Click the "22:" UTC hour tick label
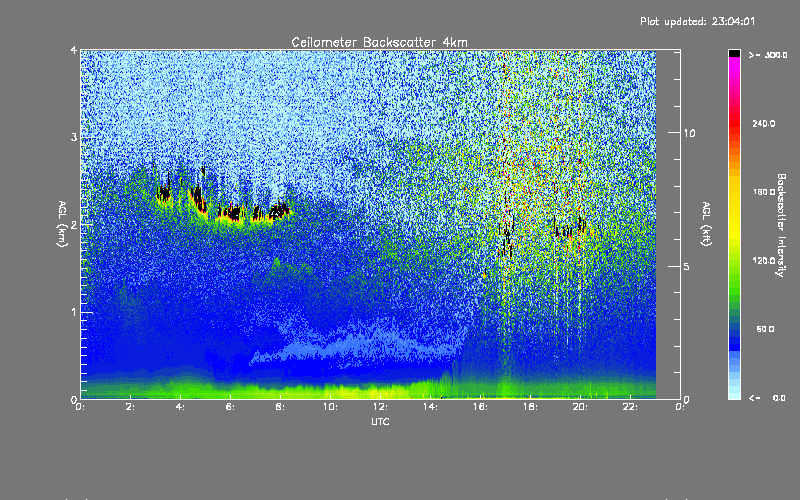This screenshot has height=500, width=800. click(630, 407)
